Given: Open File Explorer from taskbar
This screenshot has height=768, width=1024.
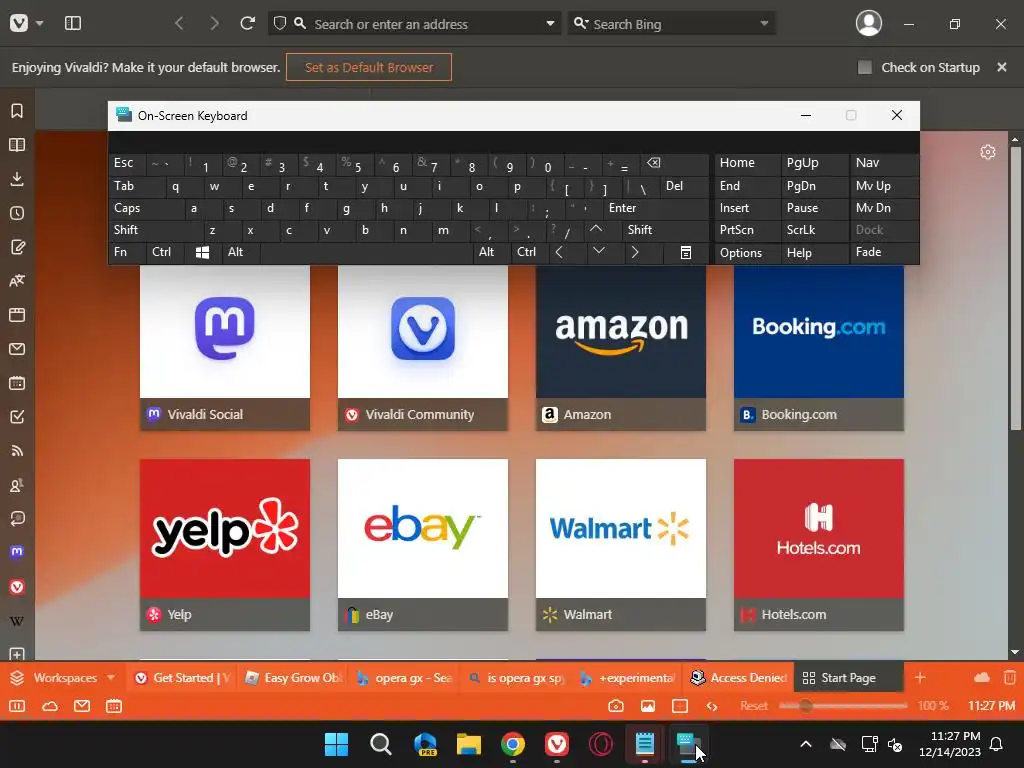Looking at the screenshot, I should click(469, 744).
